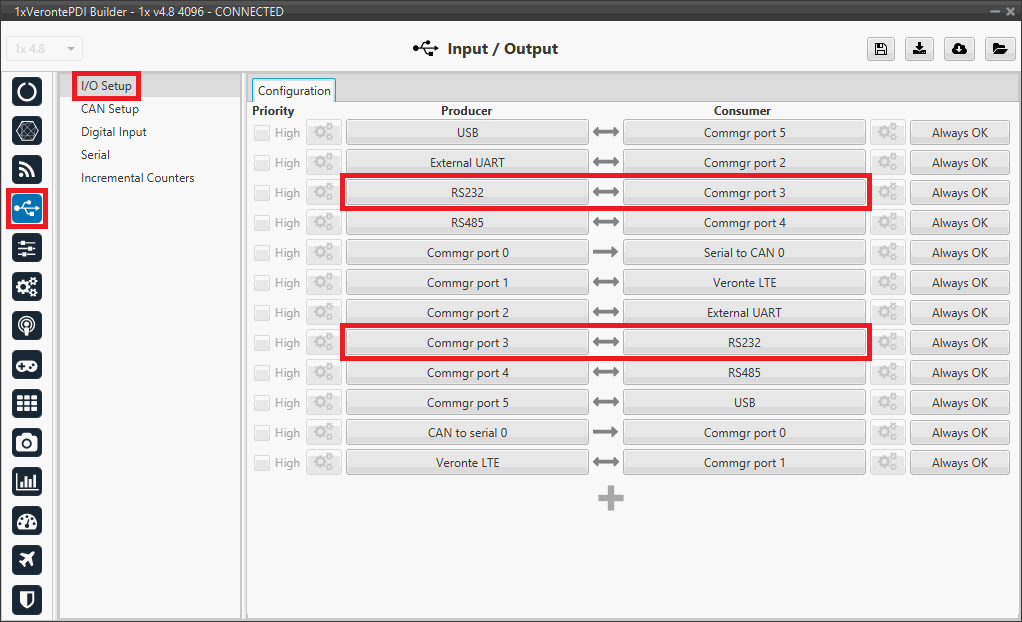Screen dimensions: 1022x622
Task: Switch to the Configuration tab
Action: point(294,91)
